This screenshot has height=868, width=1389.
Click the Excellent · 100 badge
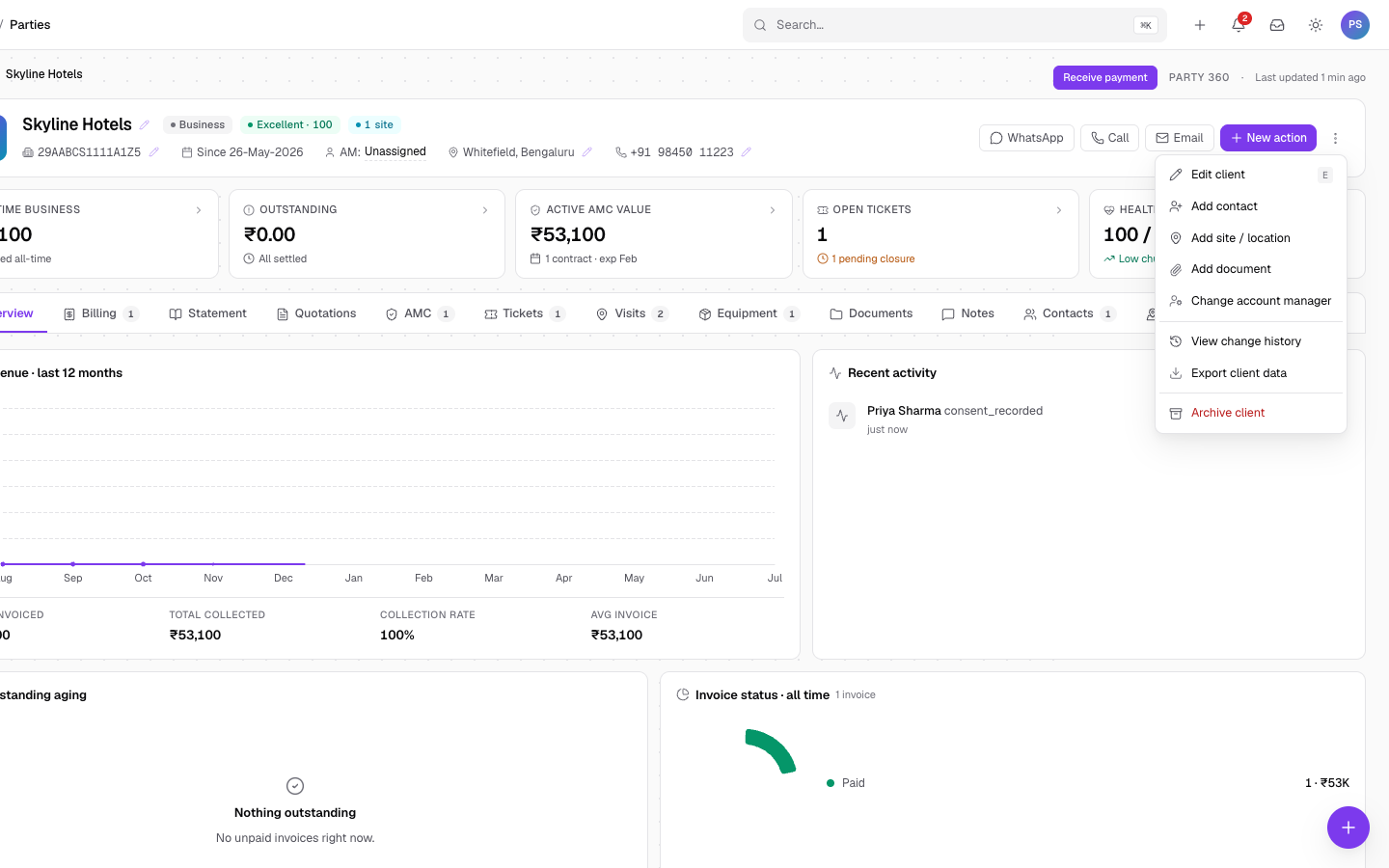tap(290, 124)
